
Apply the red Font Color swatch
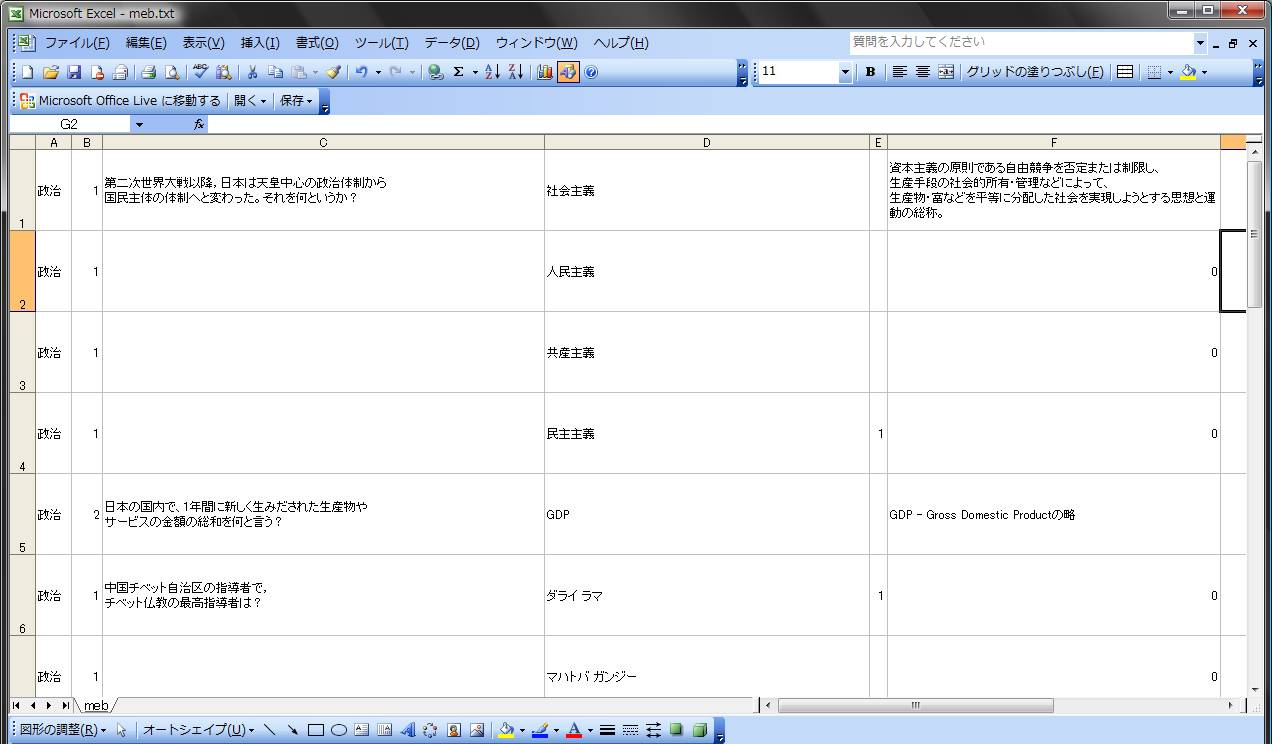574,730
